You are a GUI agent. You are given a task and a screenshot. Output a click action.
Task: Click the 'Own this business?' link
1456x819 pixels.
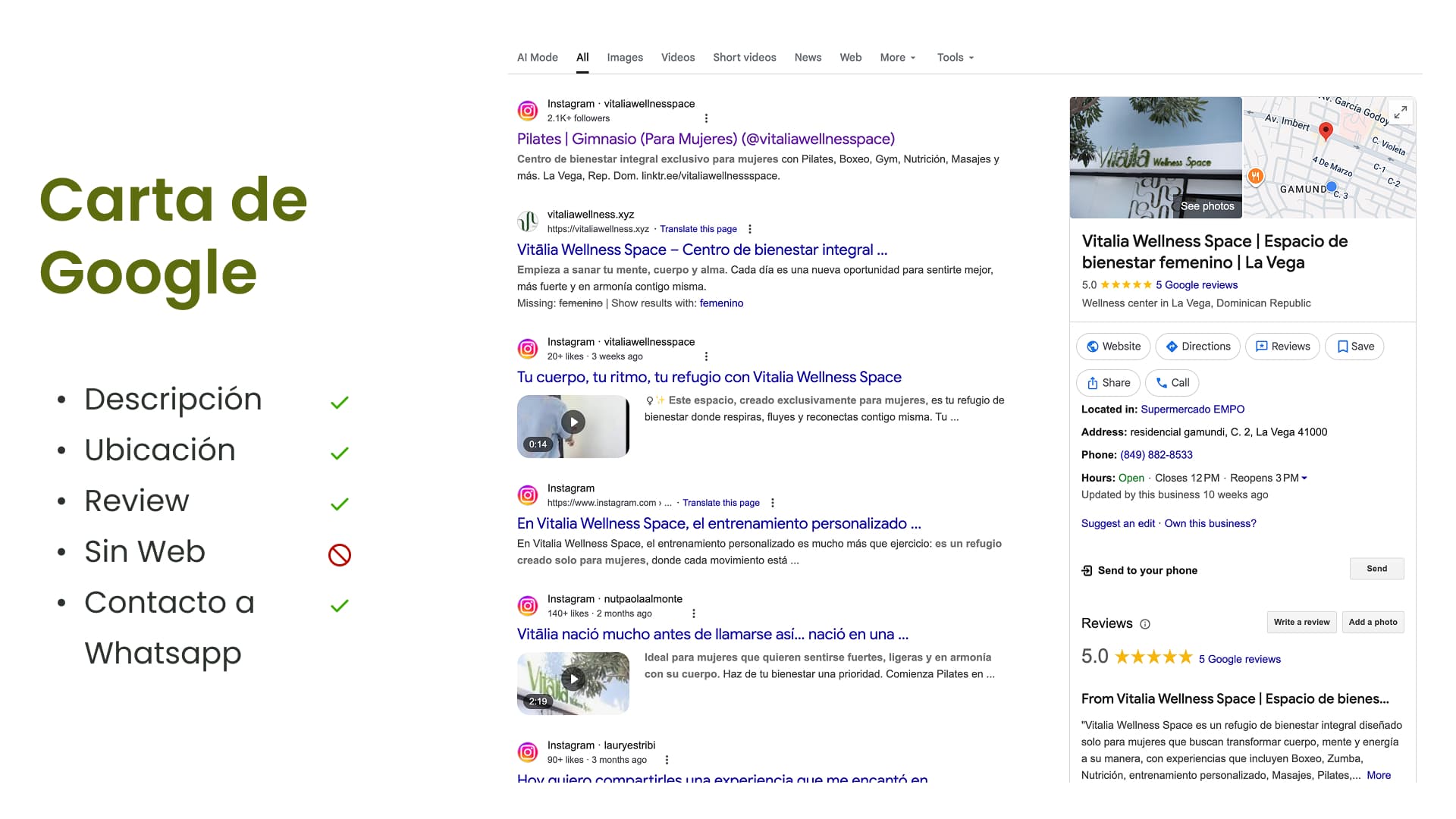point(1210,523)
